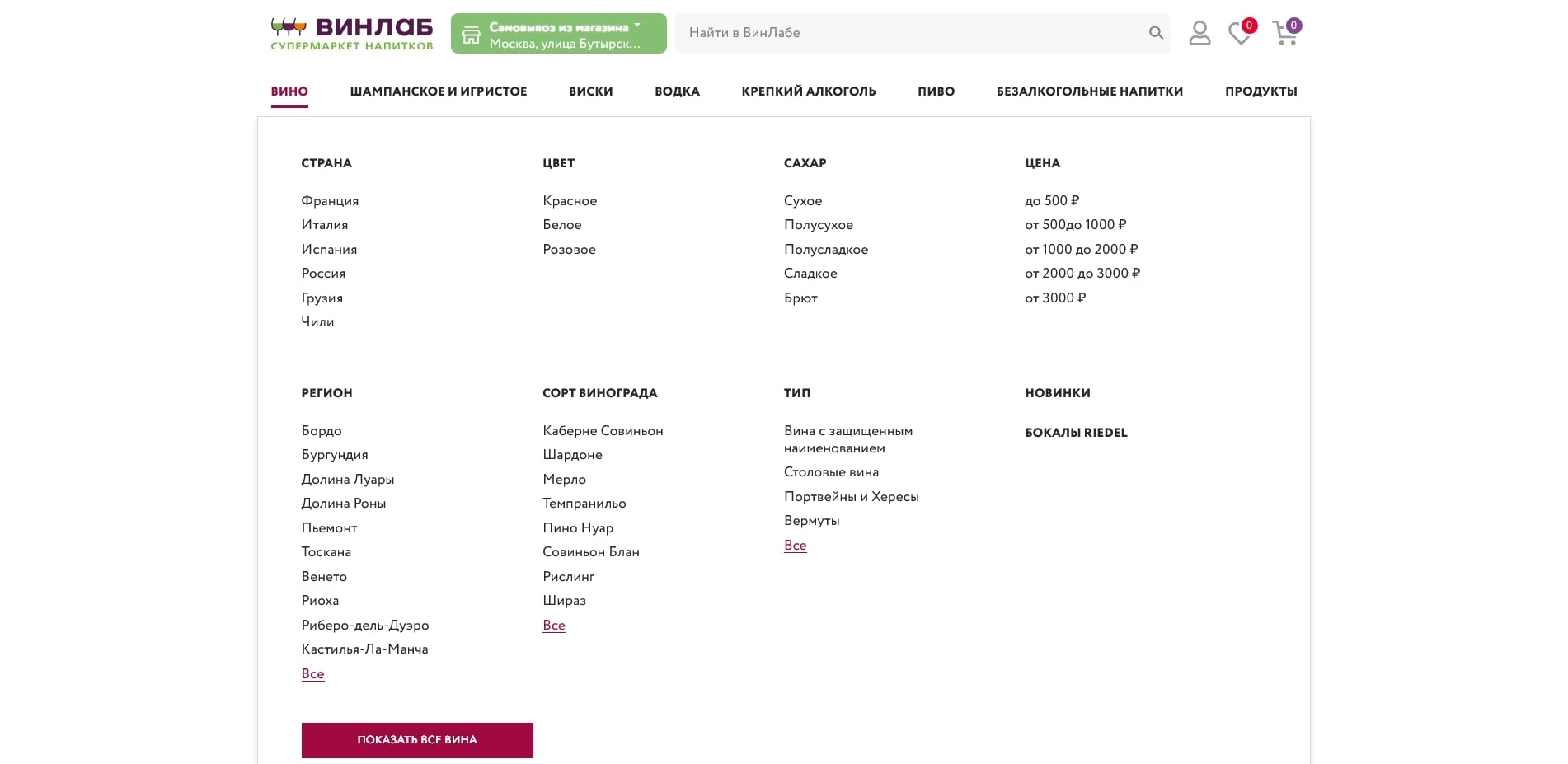Screen dimensions: 1568x764
Task: Choose Красное wine color
Action: tap(570, 201)
